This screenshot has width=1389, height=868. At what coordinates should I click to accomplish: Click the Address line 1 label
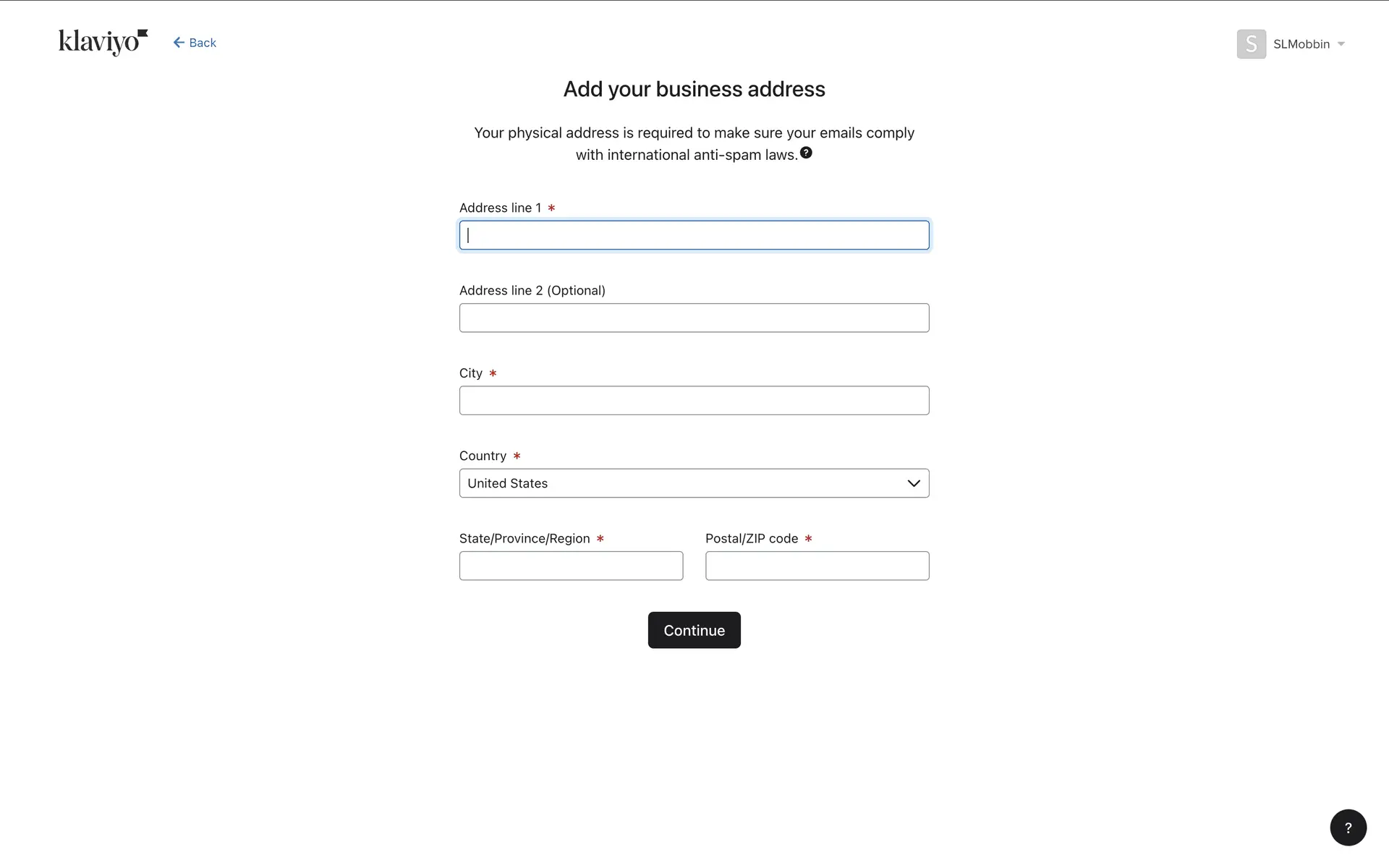pyautogui.click(x=500, y=208)
